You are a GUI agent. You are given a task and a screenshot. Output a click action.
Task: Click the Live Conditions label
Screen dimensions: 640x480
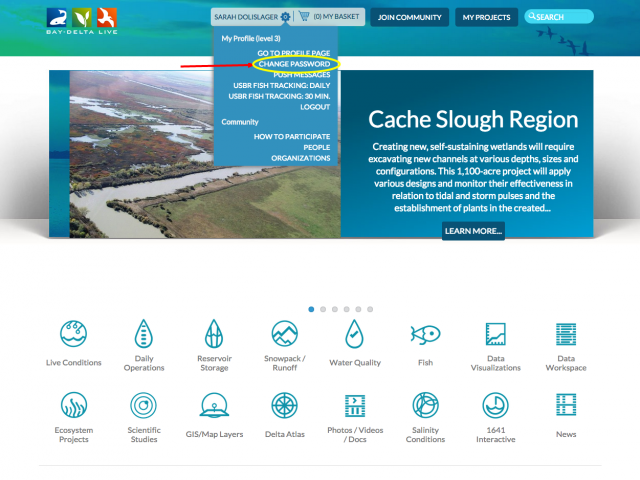pyautogui.click(x=73, y=362)
